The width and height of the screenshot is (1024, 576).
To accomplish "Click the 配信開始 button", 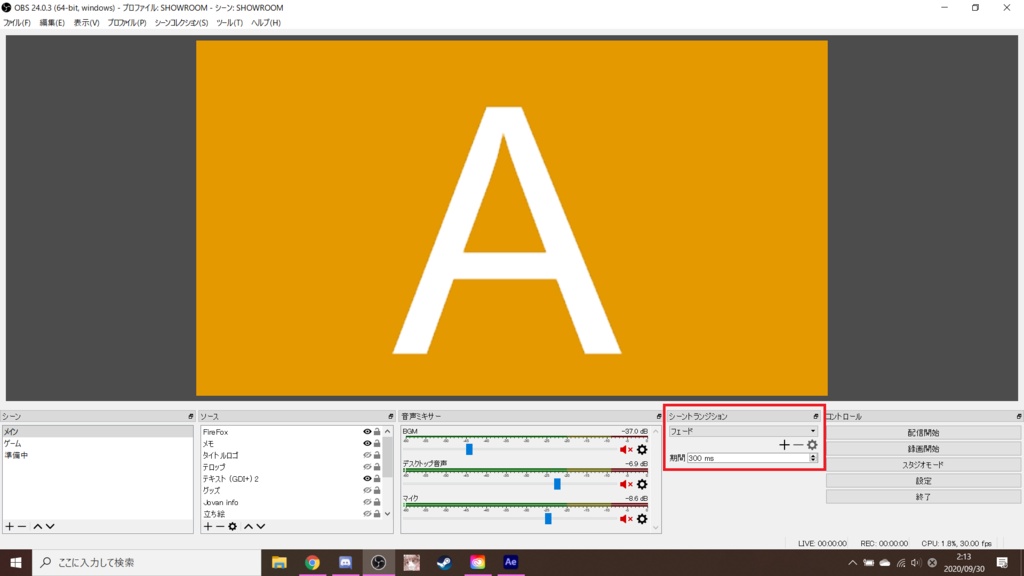I will [923, 433].
